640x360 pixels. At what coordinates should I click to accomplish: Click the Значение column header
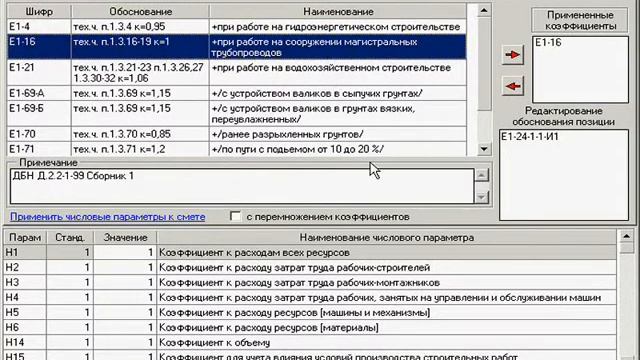click(125, 238)
